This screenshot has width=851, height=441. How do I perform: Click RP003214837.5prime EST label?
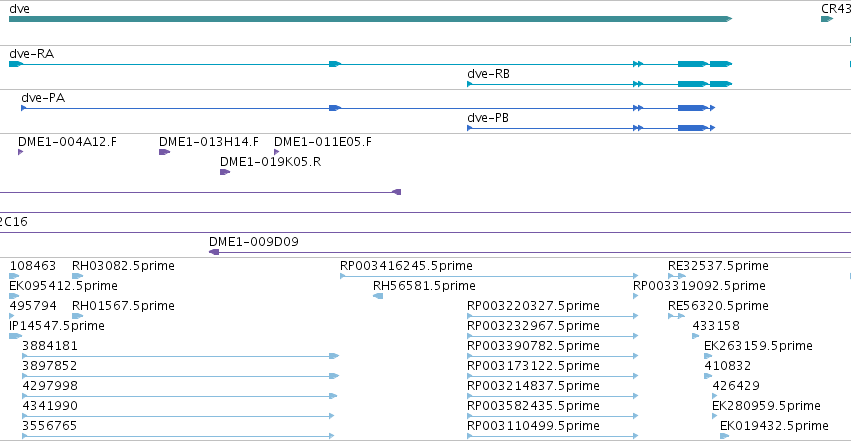534,386
